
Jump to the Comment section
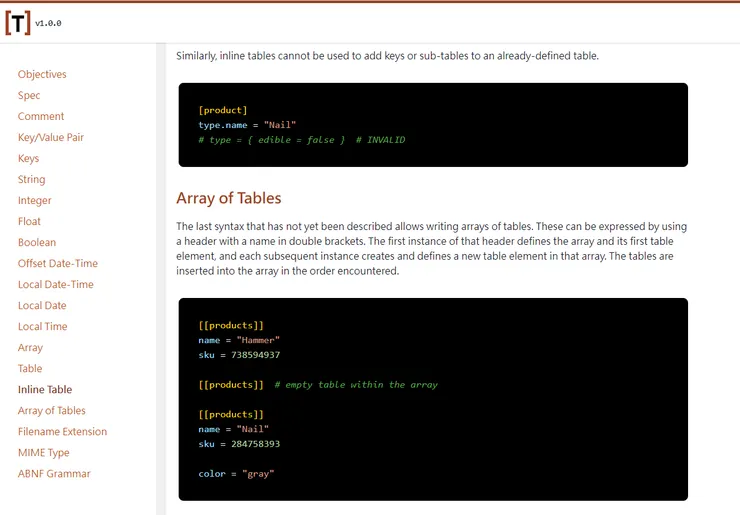point(41,116)
